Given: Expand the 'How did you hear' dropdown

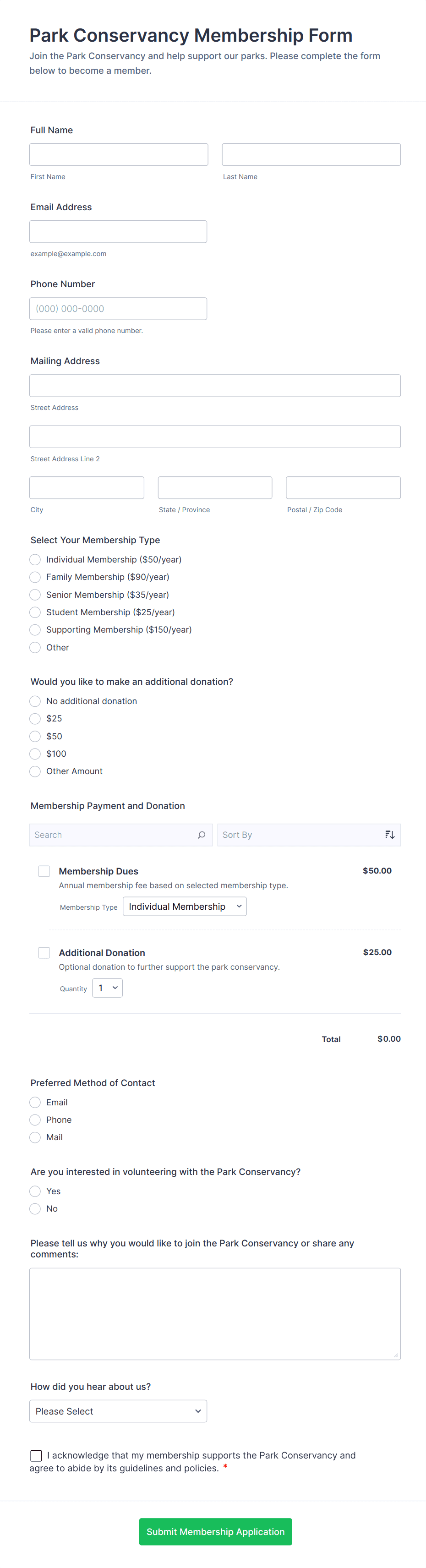Looking at the screenshot, I should [x=118, y=1411].
